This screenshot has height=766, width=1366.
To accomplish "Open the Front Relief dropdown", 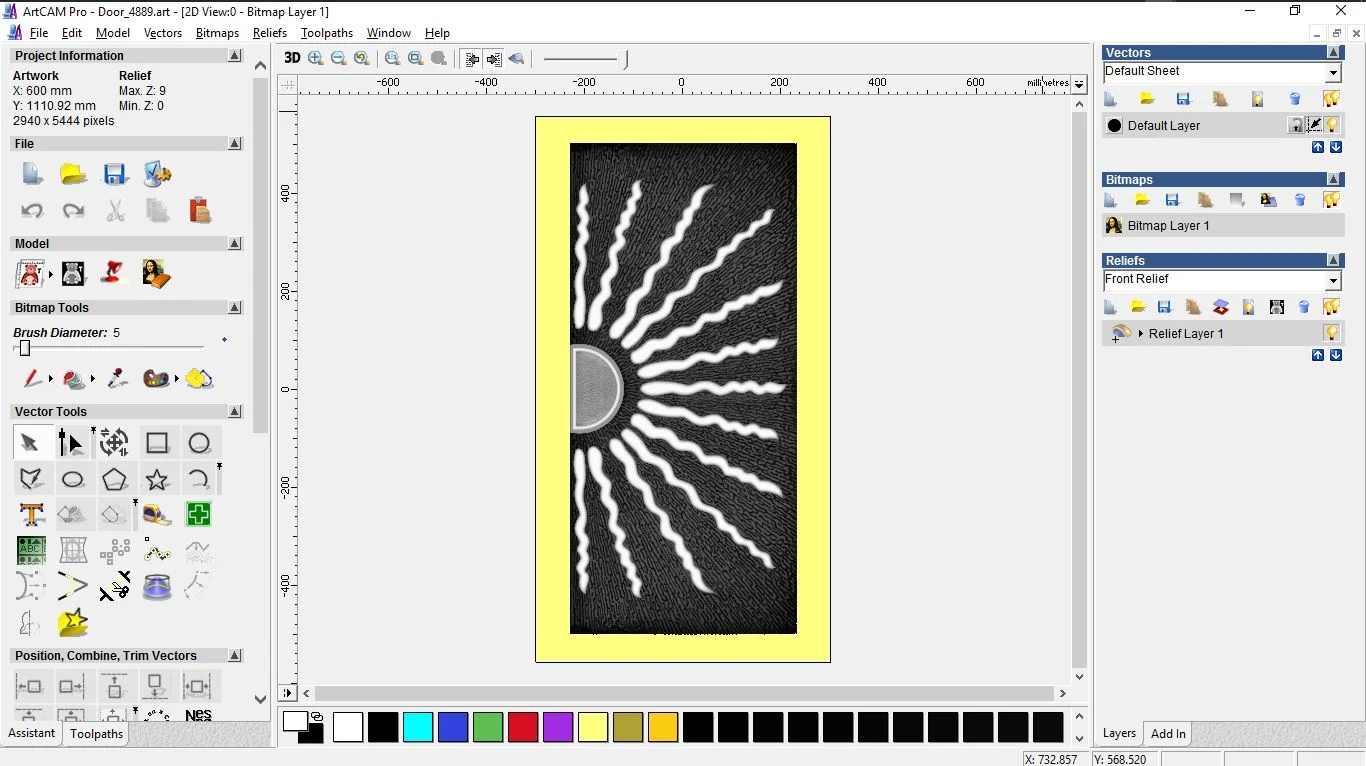I will [1333, 281].
